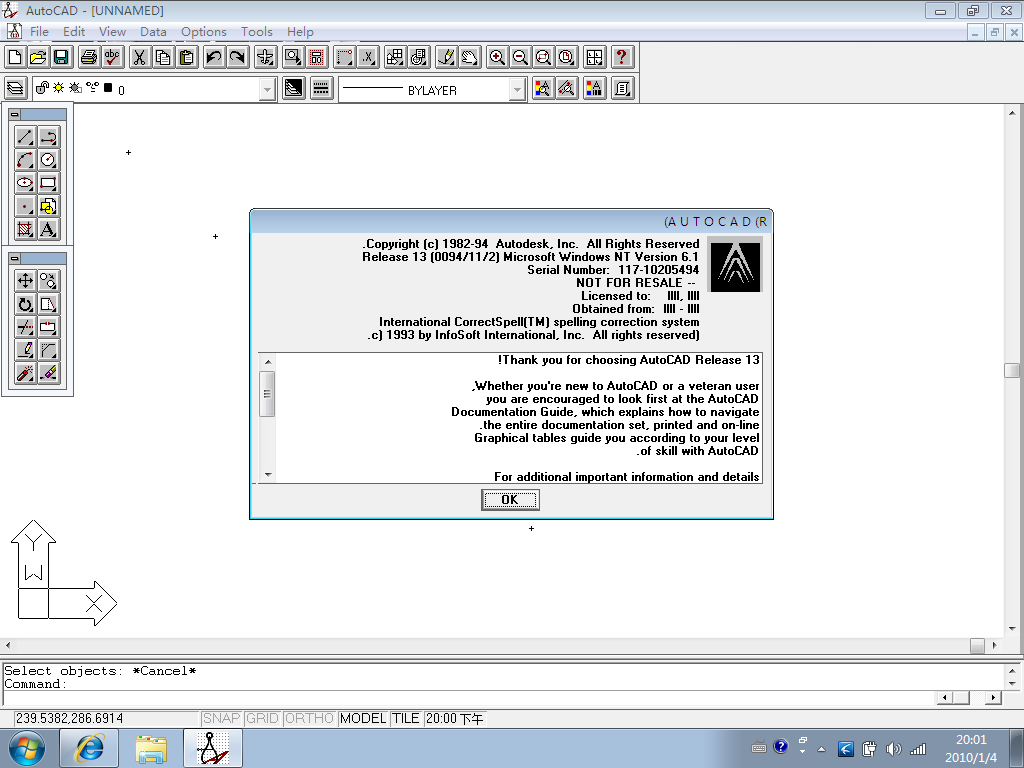Open the Options menu
This screenshot has width=1024, height=768.
point(203,32)
